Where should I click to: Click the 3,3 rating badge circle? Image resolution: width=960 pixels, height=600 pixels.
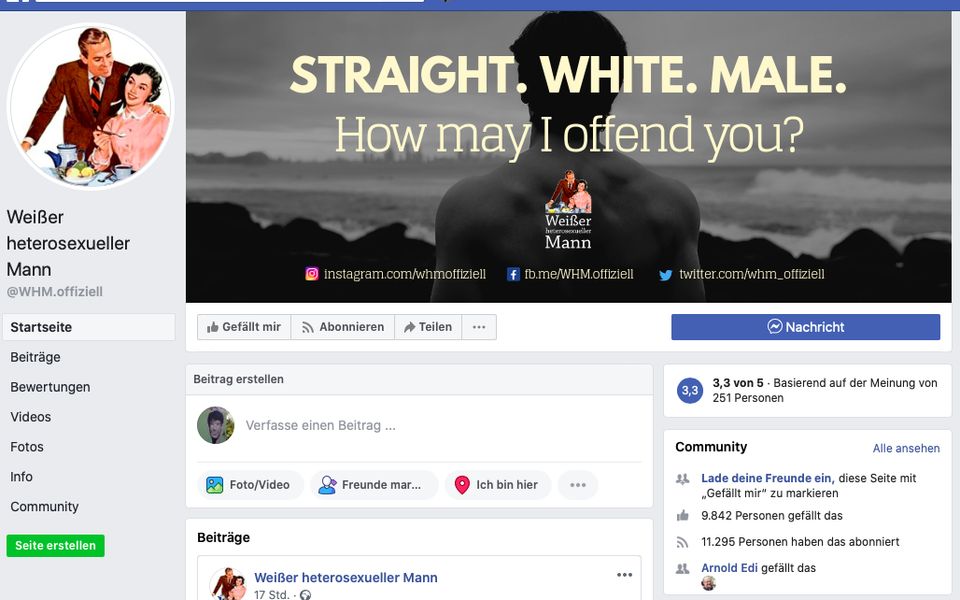pos(689,391)
